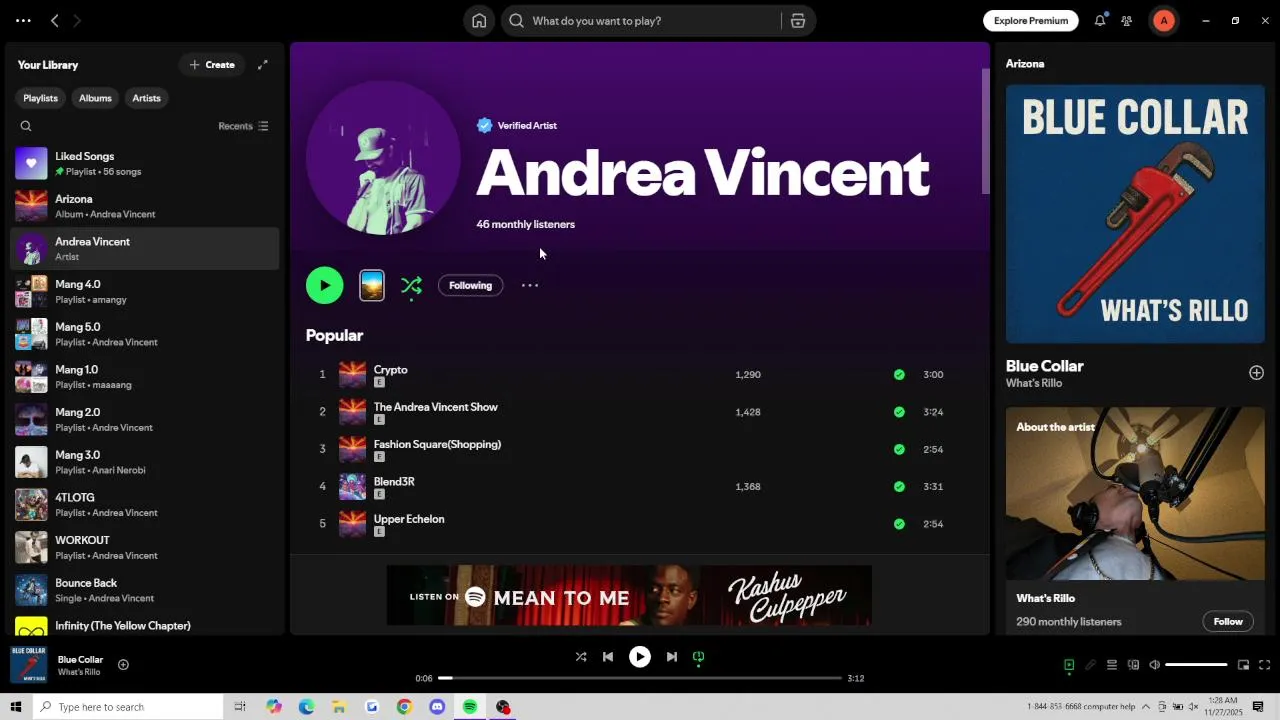Open Mang 5.0 playlist
The image size is (1280, 720).
click(x=144, y=334)
